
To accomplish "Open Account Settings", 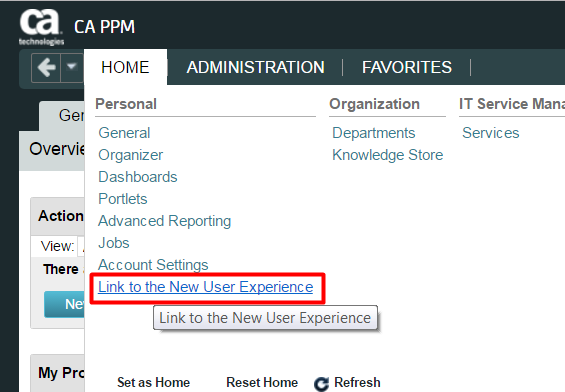I will tap(154, 265).
